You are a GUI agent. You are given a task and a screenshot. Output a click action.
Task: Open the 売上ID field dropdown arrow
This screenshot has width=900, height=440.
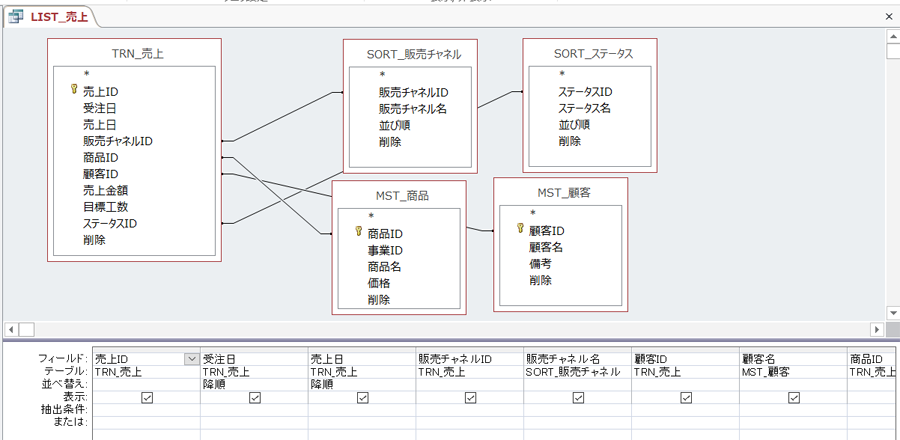pos(190,359)
